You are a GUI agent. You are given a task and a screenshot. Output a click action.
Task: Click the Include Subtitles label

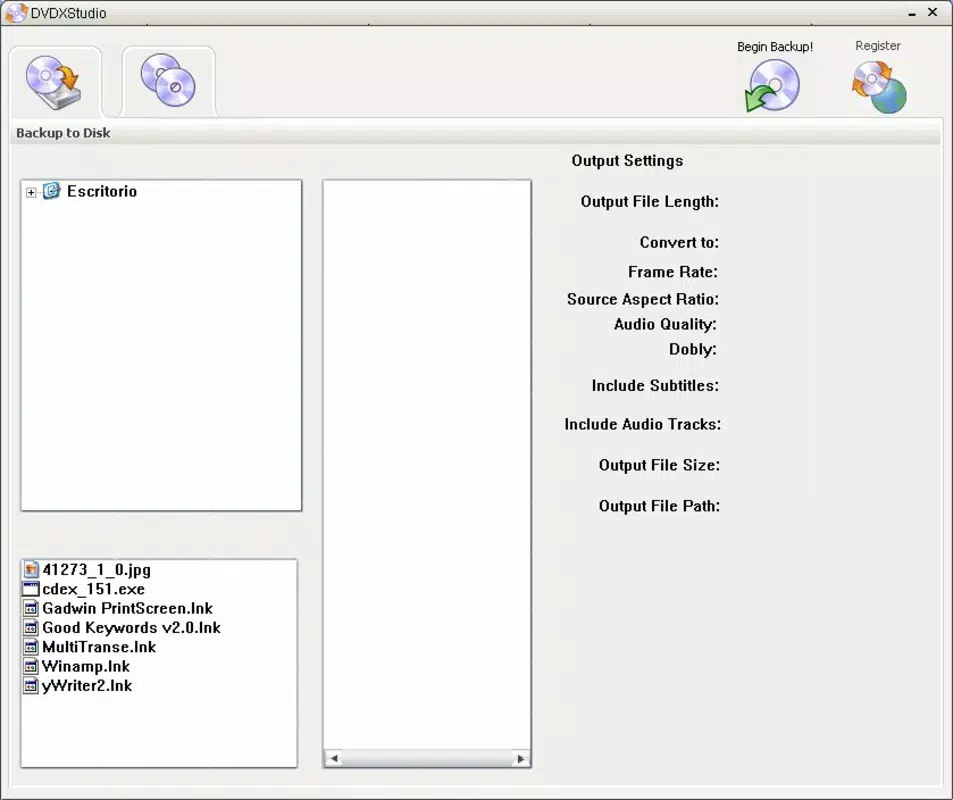655,385
